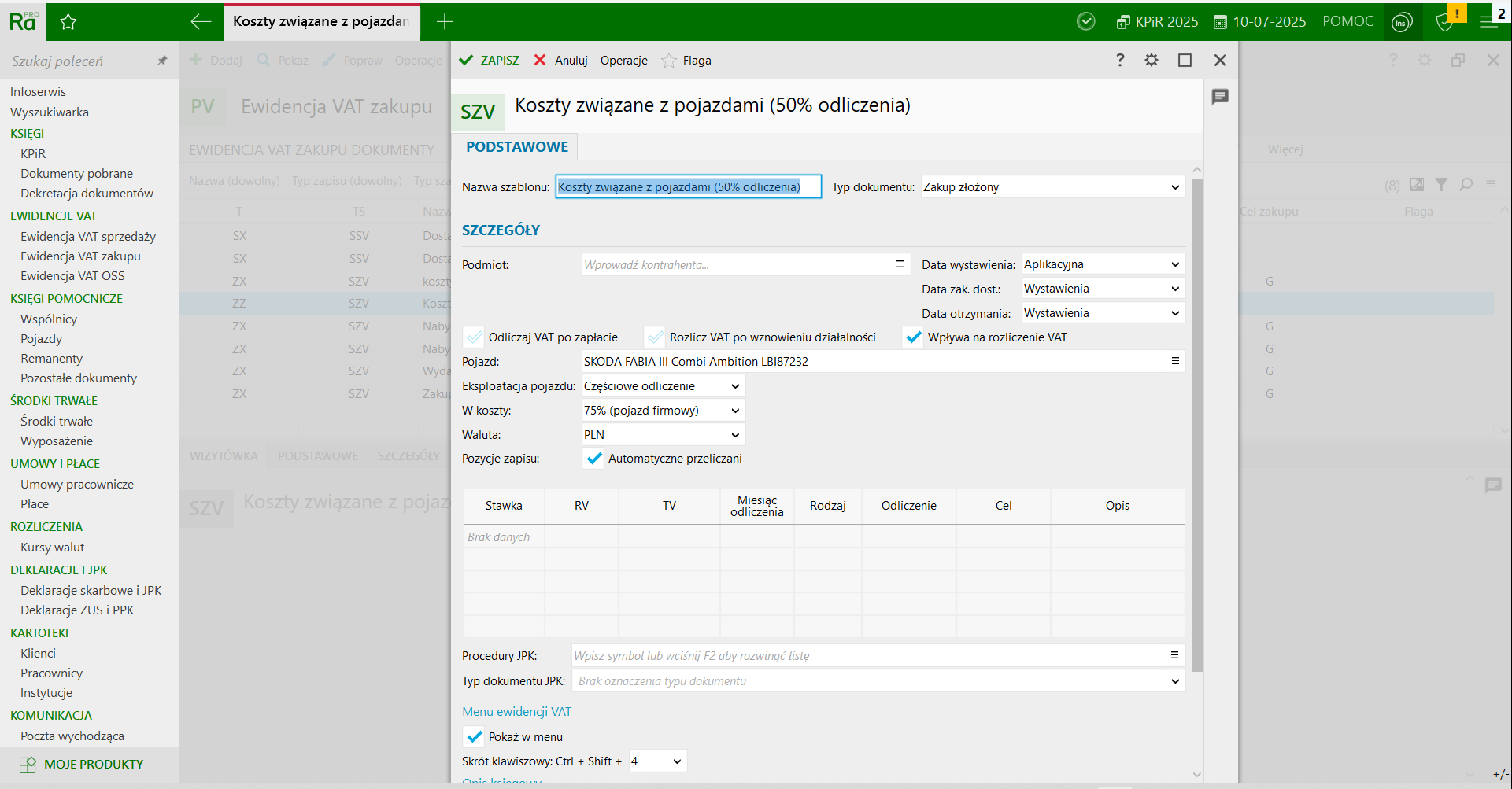
Task: Click the back arrow in the title bar
Action: click(x=201, y=22)
